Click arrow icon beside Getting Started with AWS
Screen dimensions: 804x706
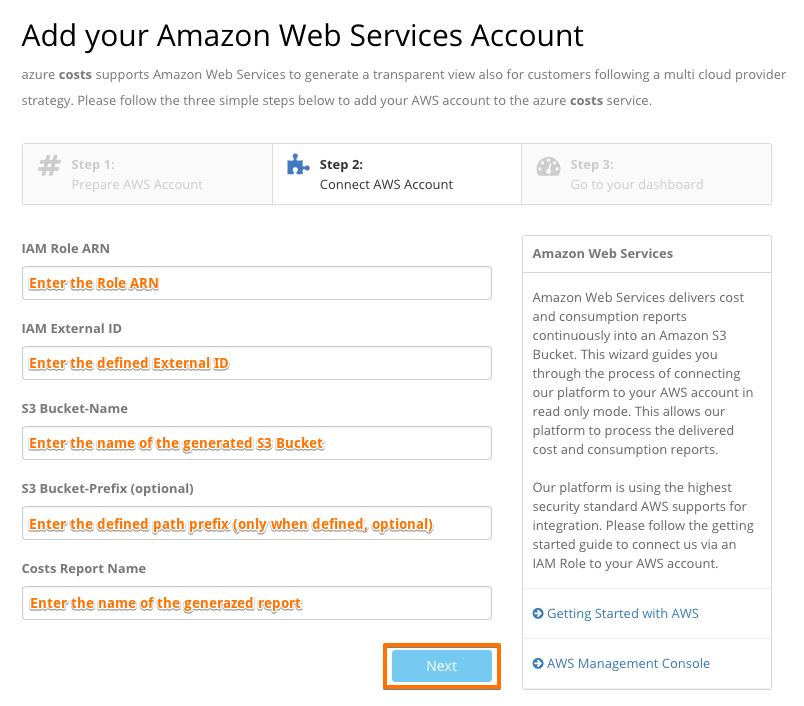pos(538,614)
